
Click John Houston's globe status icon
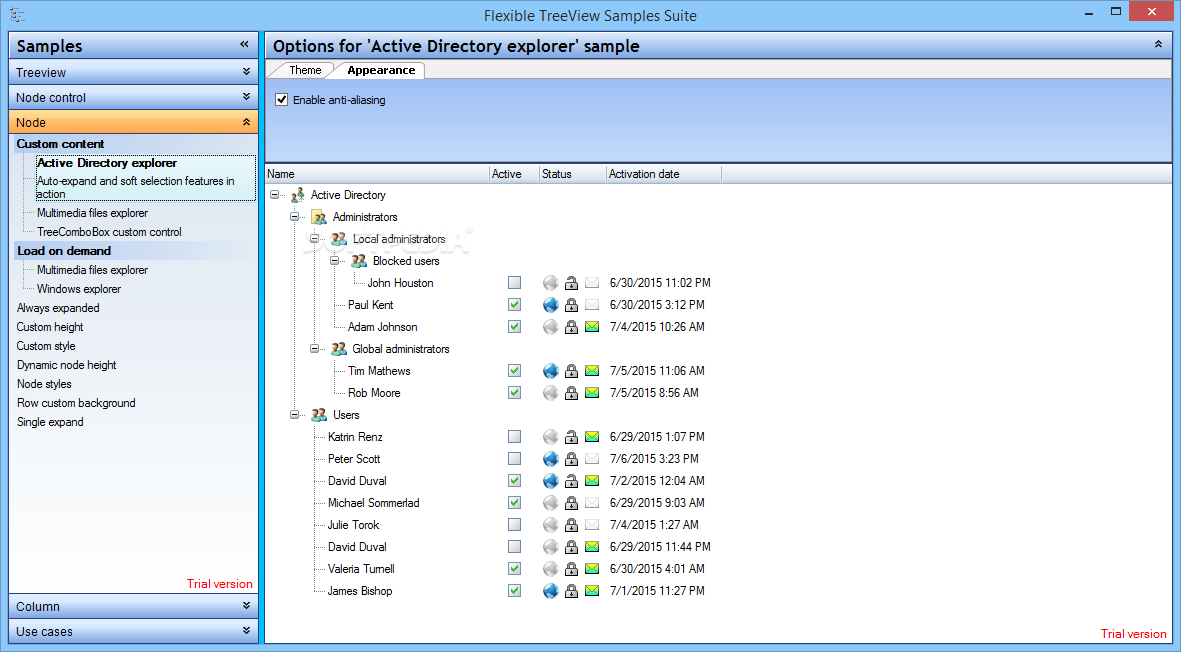coord(551,283)
